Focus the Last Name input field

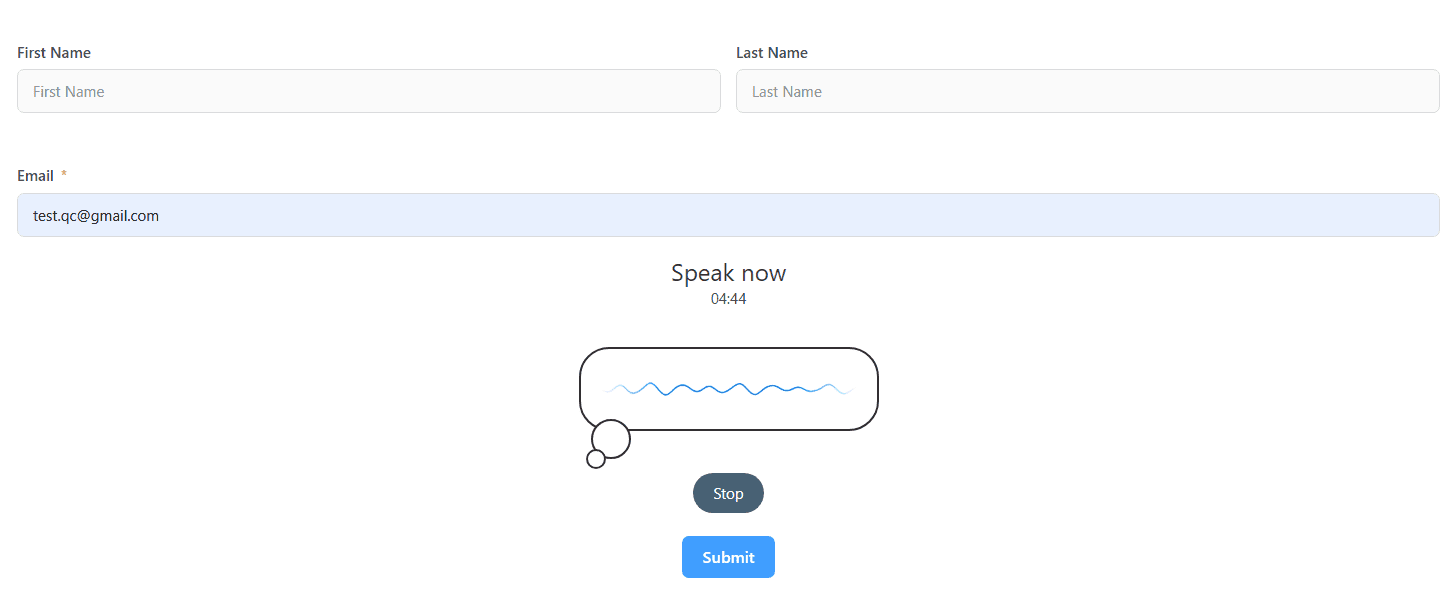pyautogui.click(x=1088, y=91)
